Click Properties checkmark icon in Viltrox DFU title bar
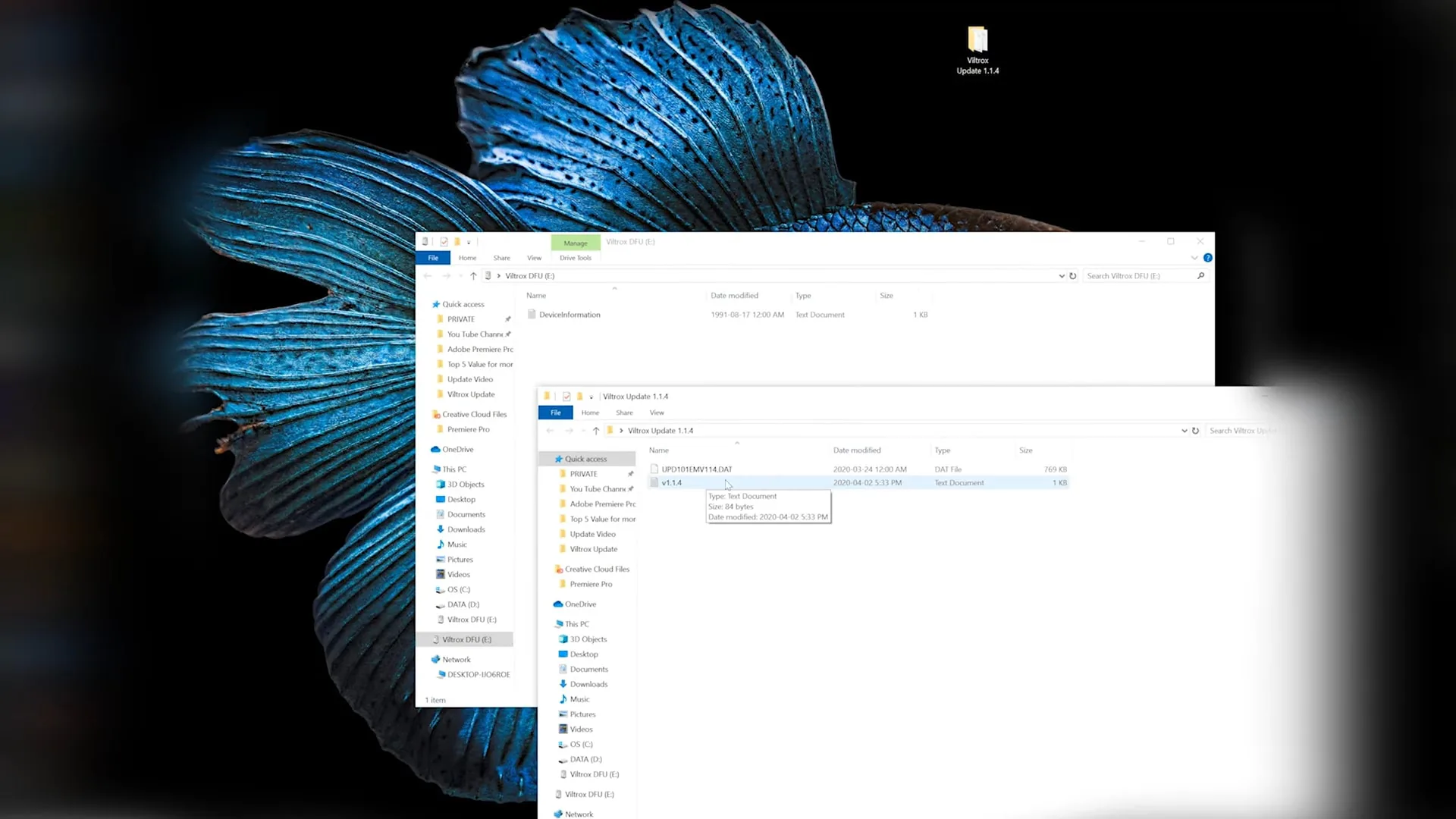The image size is (1456, 819). [x=444, y=242]
